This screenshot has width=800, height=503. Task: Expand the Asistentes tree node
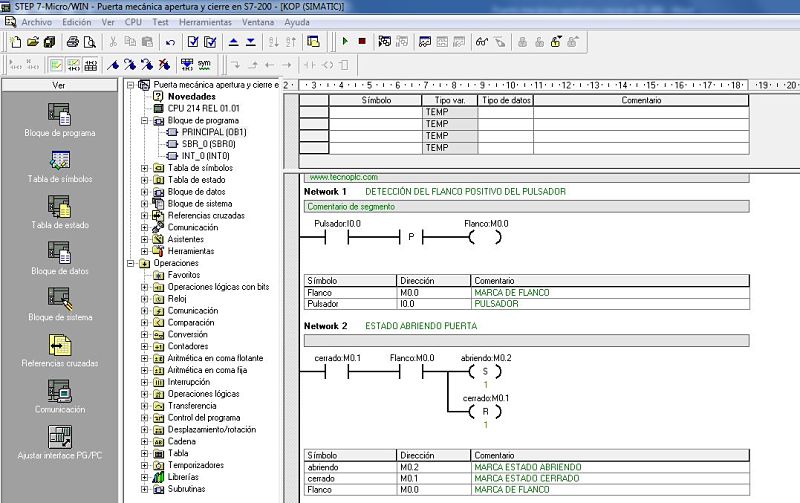point(144,239)
